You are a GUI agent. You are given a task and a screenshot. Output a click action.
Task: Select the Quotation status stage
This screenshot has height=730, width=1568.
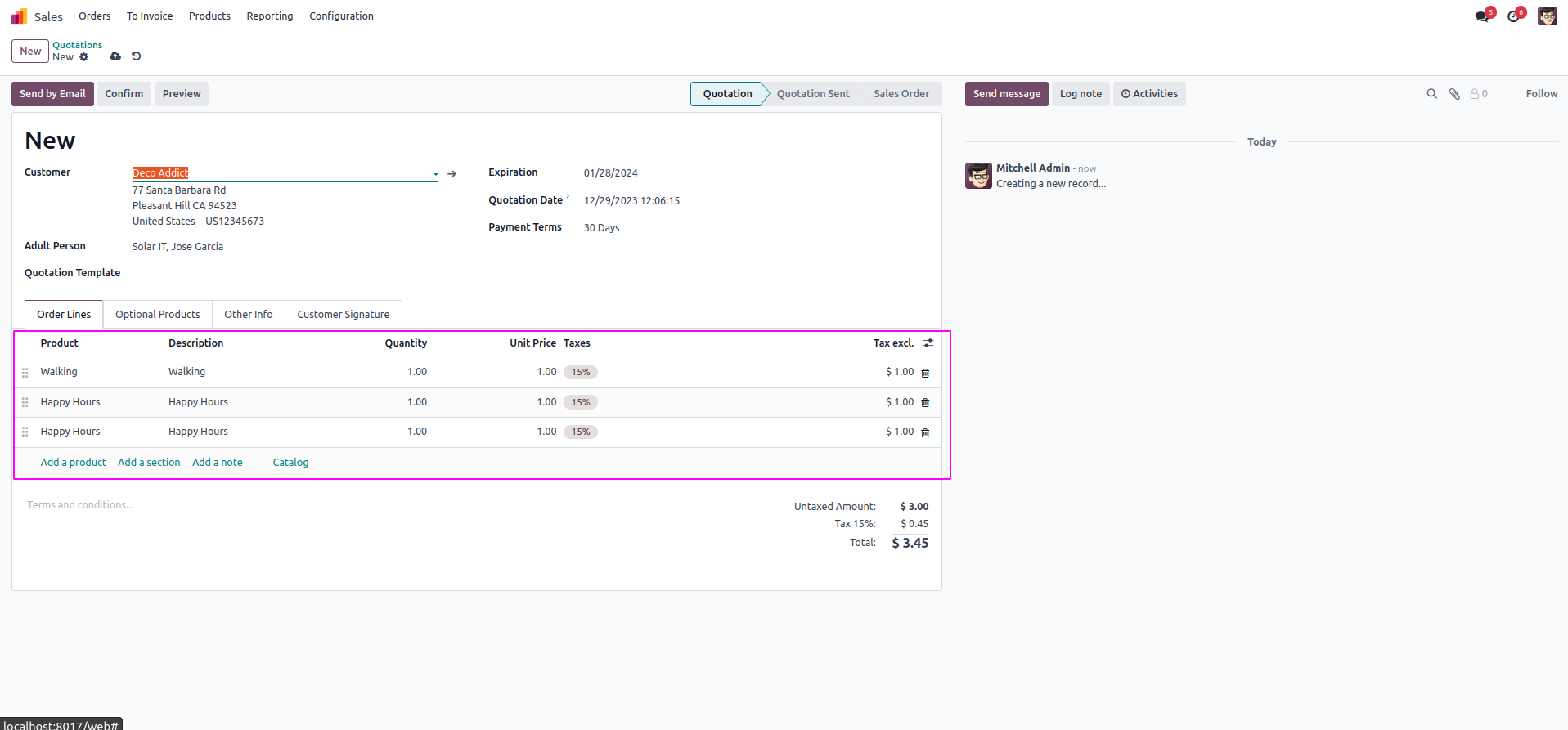[x=727, y=94]
